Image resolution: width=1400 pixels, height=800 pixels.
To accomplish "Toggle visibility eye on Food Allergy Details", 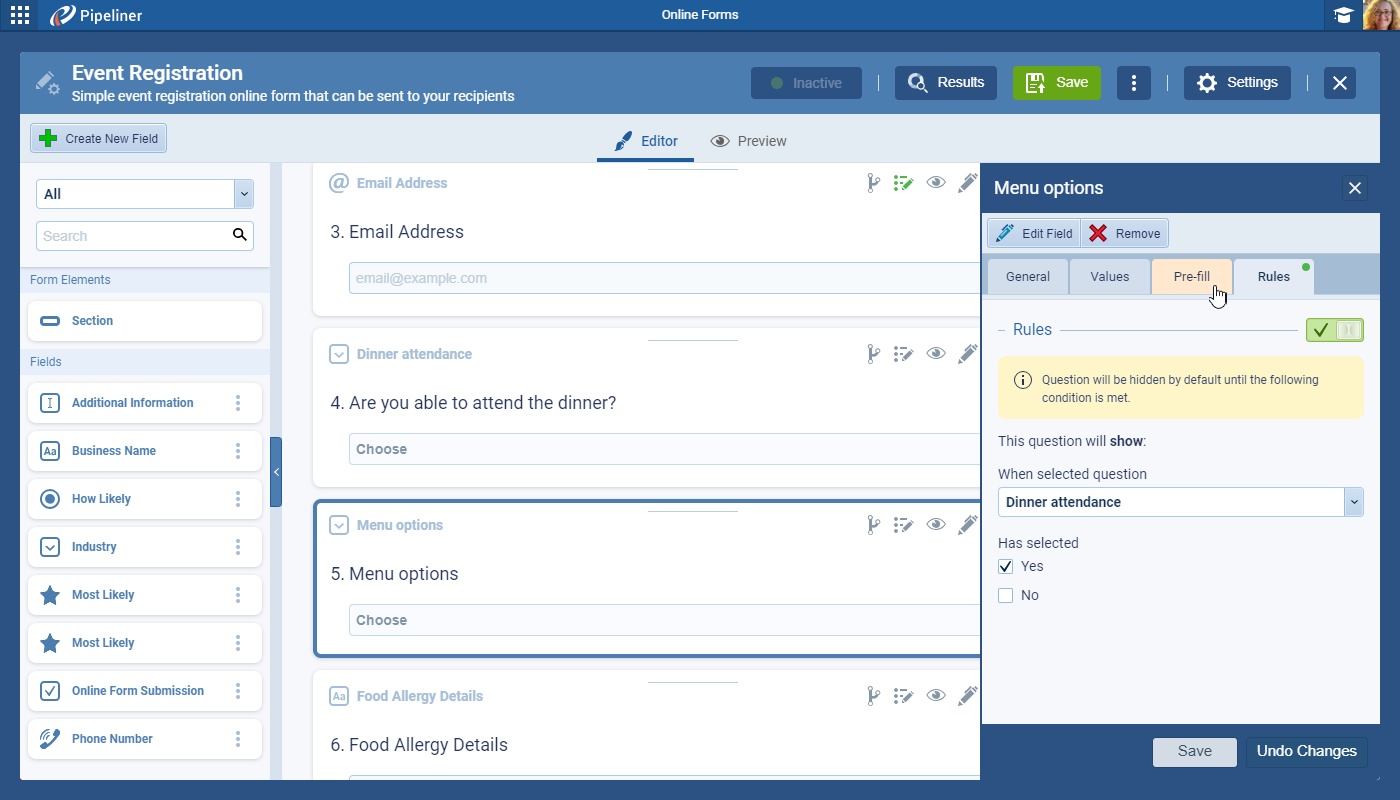I will pyautogui.click(x=936, y=696).
